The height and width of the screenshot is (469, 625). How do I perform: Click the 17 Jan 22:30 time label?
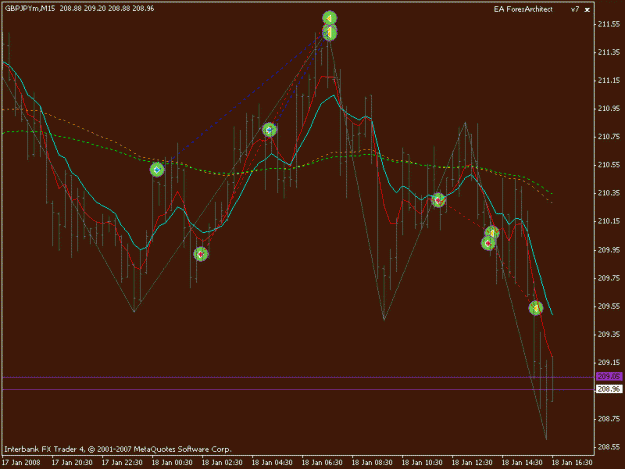(122, 462)
